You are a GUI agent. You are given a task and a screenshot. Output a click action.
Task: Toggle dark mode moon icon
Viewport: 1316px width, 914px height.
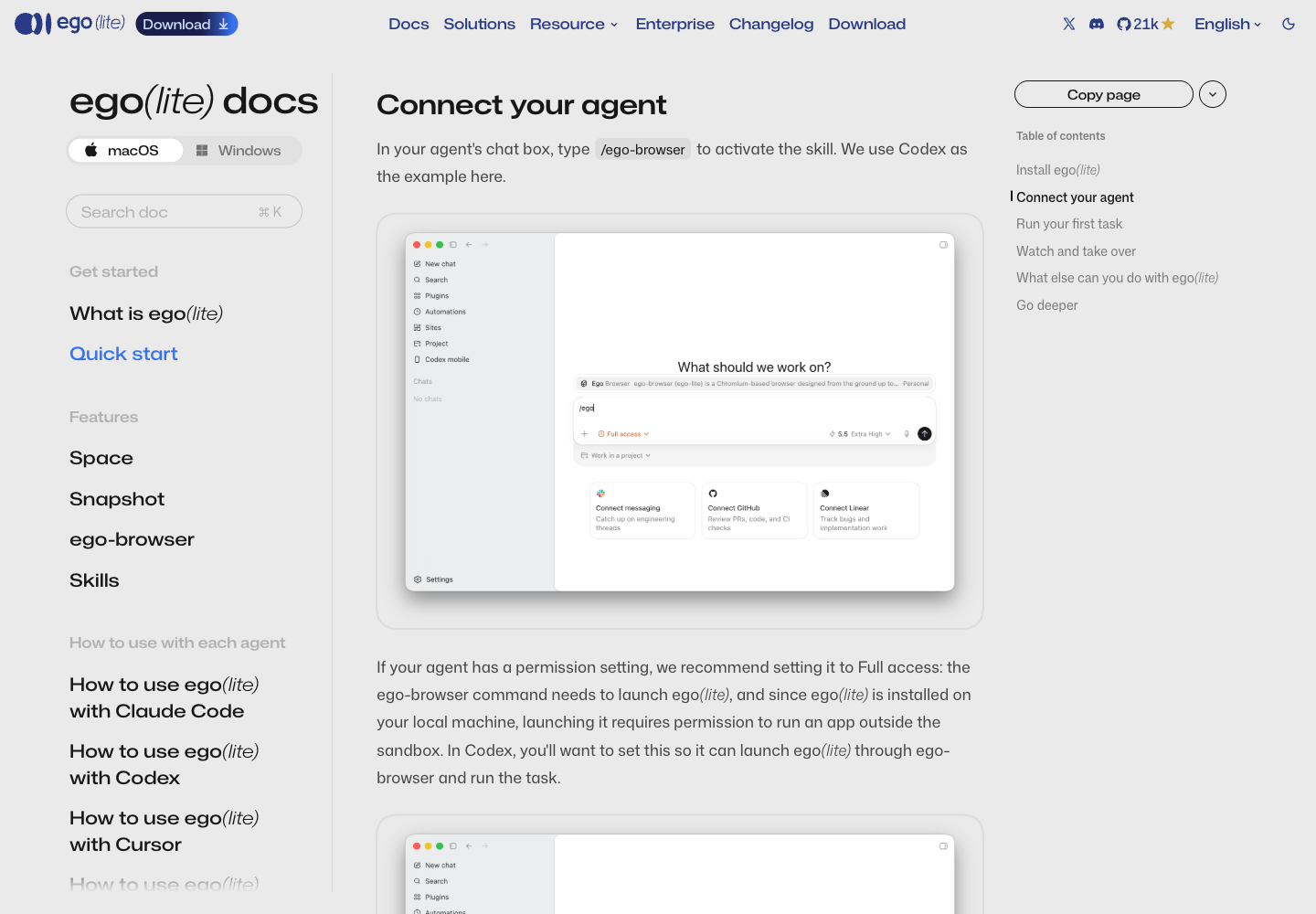click(x=1289, y=24)
